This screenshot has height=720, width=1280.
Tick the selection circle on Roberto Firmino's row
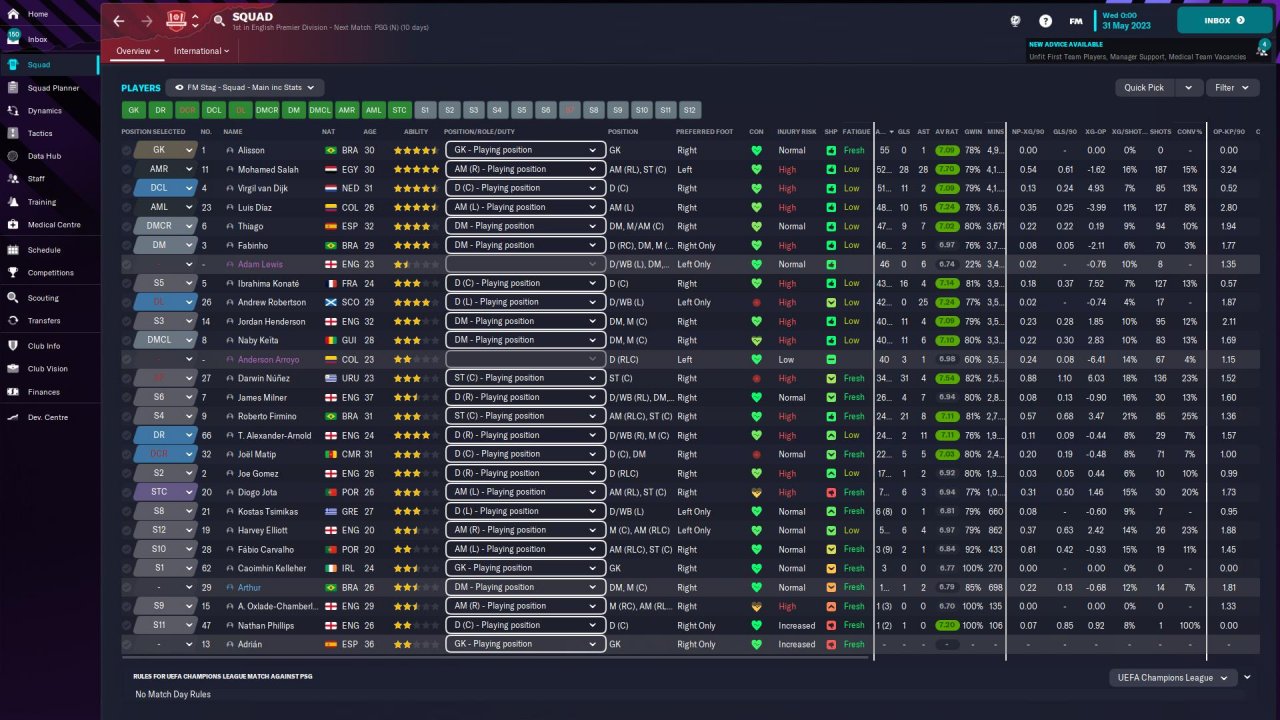click(127, 416)
